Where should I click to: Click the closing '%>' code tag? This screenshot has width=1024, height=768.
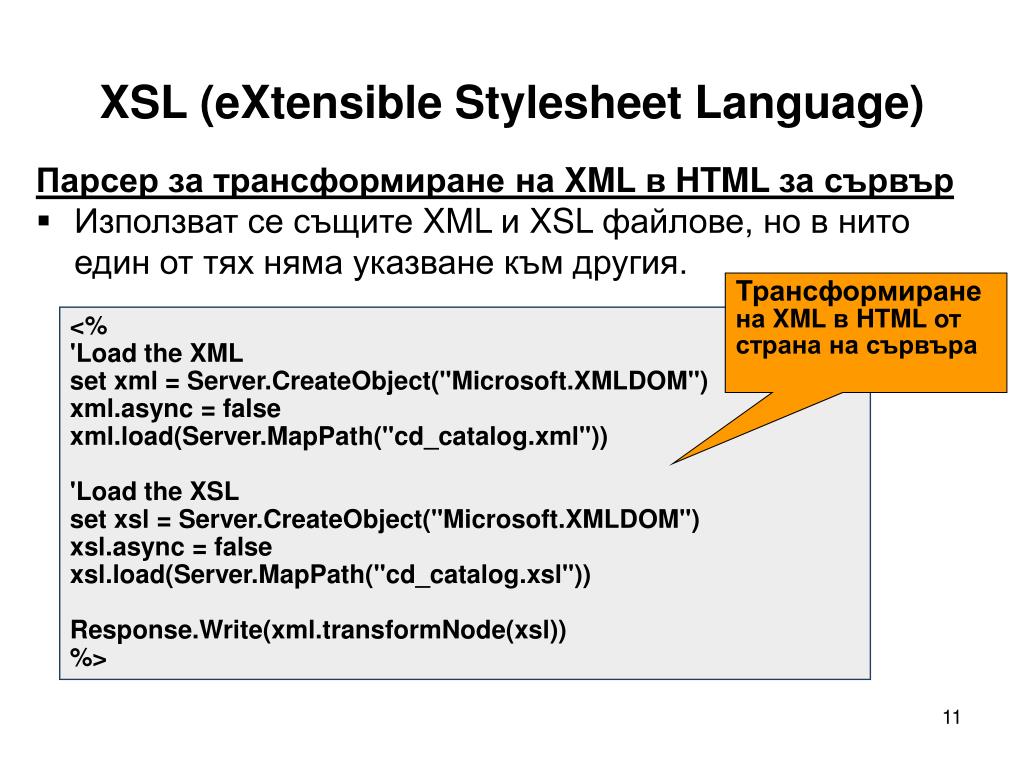point(88,658)
